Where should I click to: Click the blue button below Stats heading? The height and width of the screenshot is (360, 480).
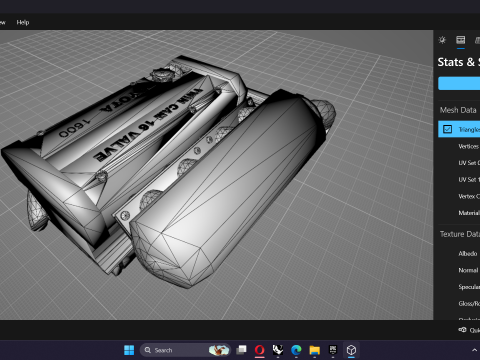point(459,83)
